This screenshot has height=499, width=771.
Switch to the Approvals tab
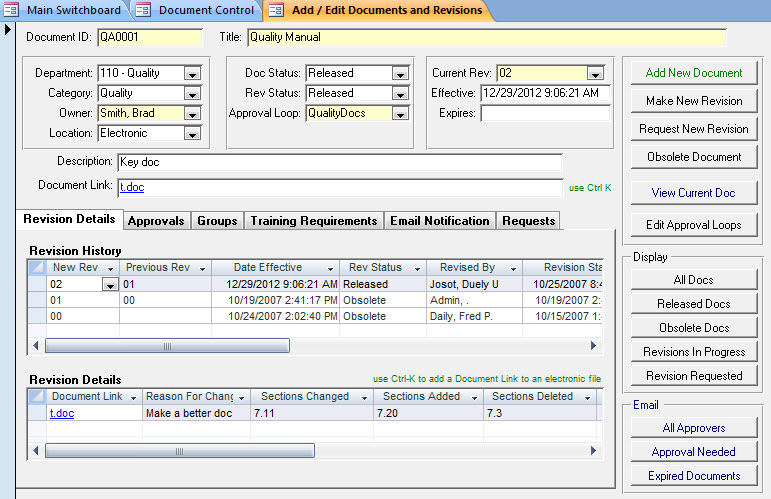point(155,221)
